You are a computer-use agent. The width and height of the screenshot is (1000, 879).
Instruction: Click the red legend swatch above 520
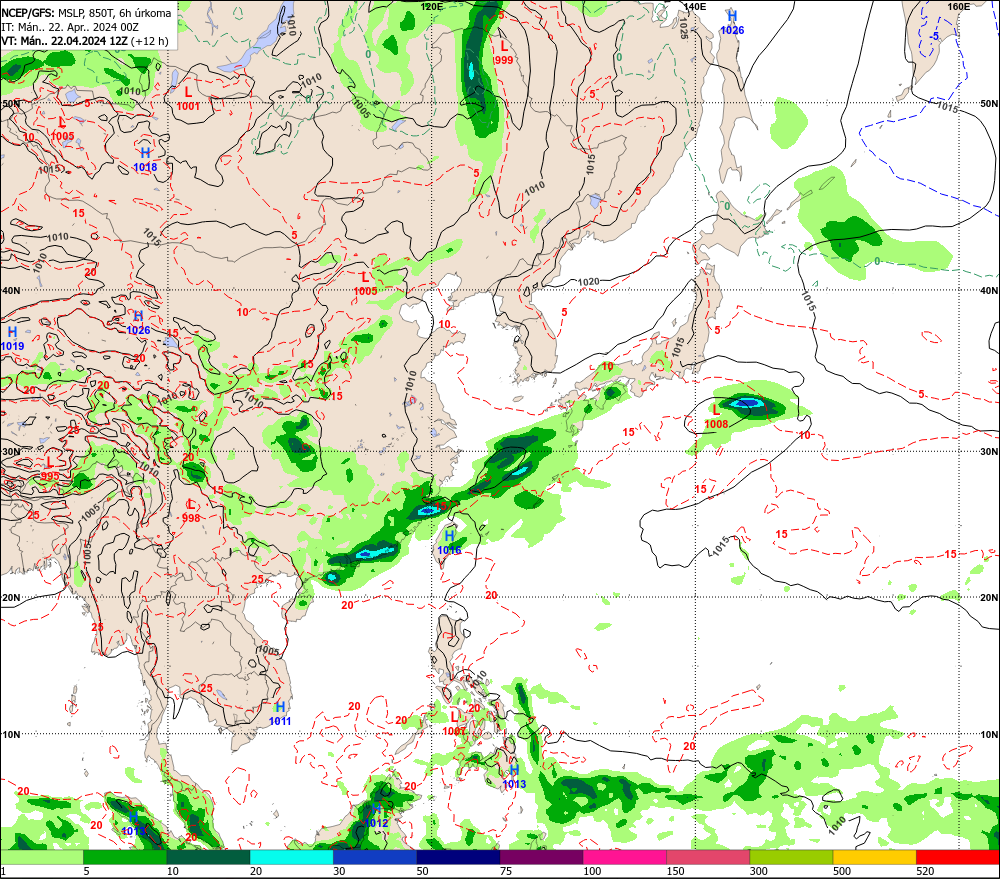point(958,857)
